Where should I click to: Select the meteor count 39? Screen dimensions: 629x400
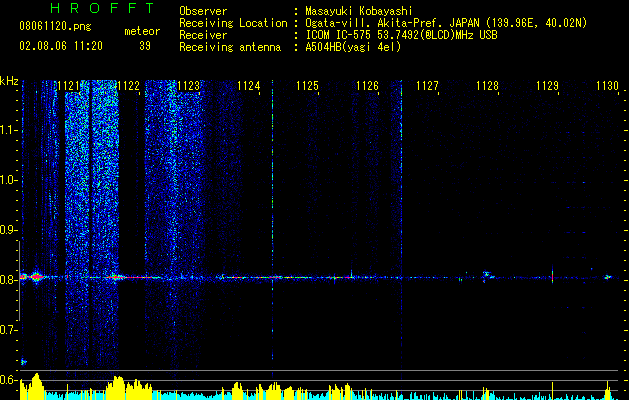(145, 46)
